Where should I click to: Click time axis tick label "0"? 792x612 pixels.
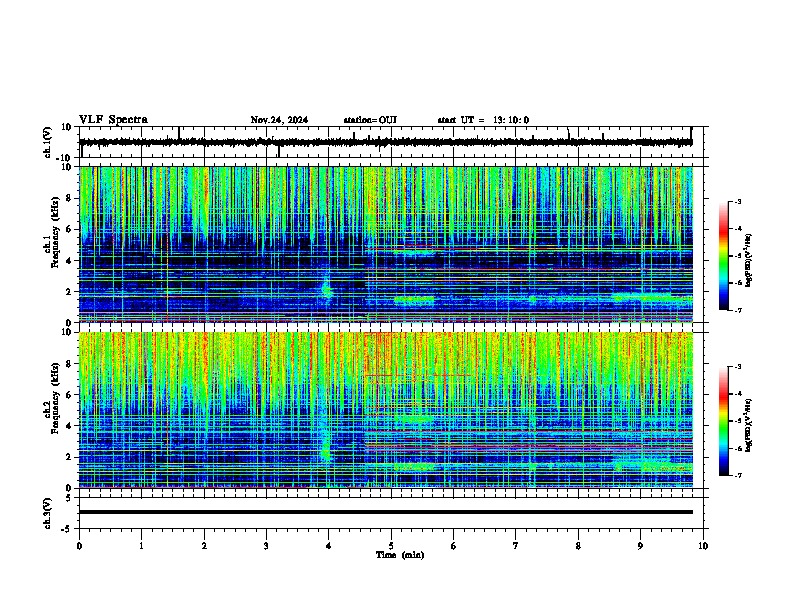(x=79, y=546)
